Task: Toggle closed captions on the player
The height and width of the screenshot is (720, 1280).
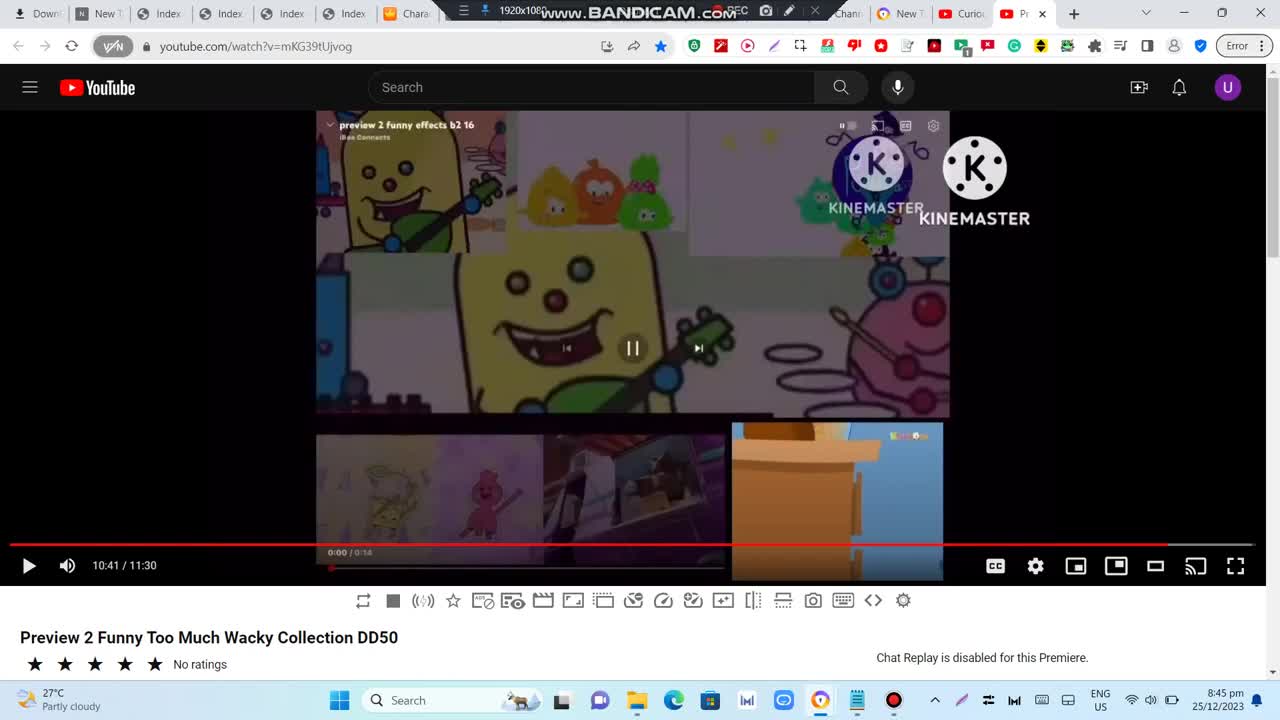Action: pos(995,566)
